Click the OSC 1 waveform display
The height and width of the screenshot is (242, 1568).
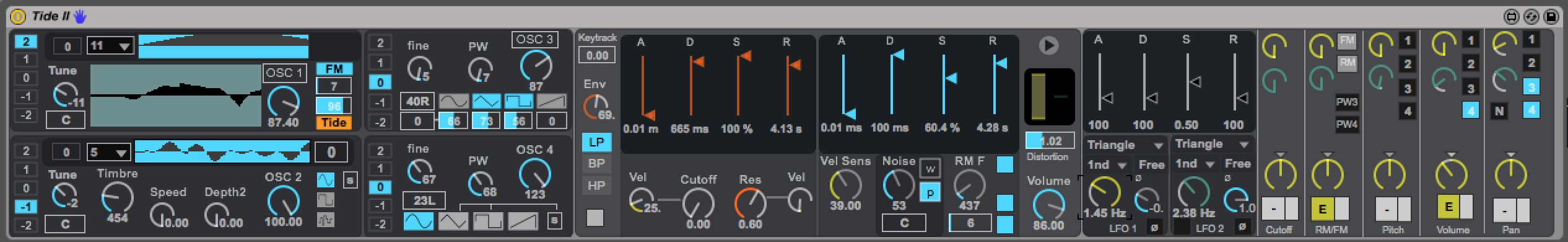pos(176,96)
